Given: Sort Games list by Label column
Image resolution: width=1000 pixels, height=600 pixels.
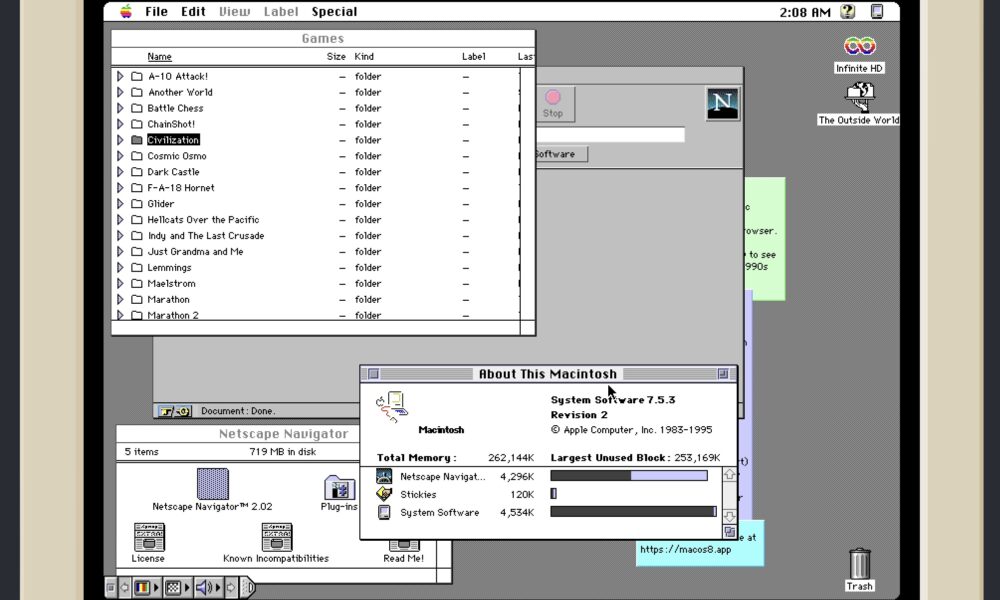Looking at the screenshot, I should pos(474,57).
